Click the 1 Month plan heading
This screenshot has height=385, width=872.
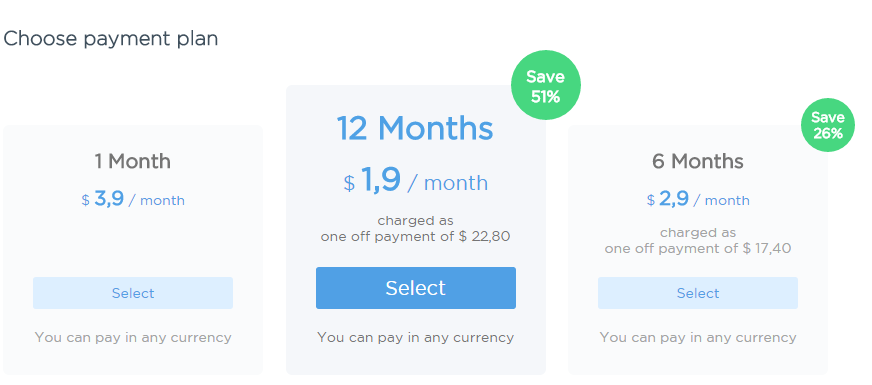pyautogui.click(x=132, y=161)
